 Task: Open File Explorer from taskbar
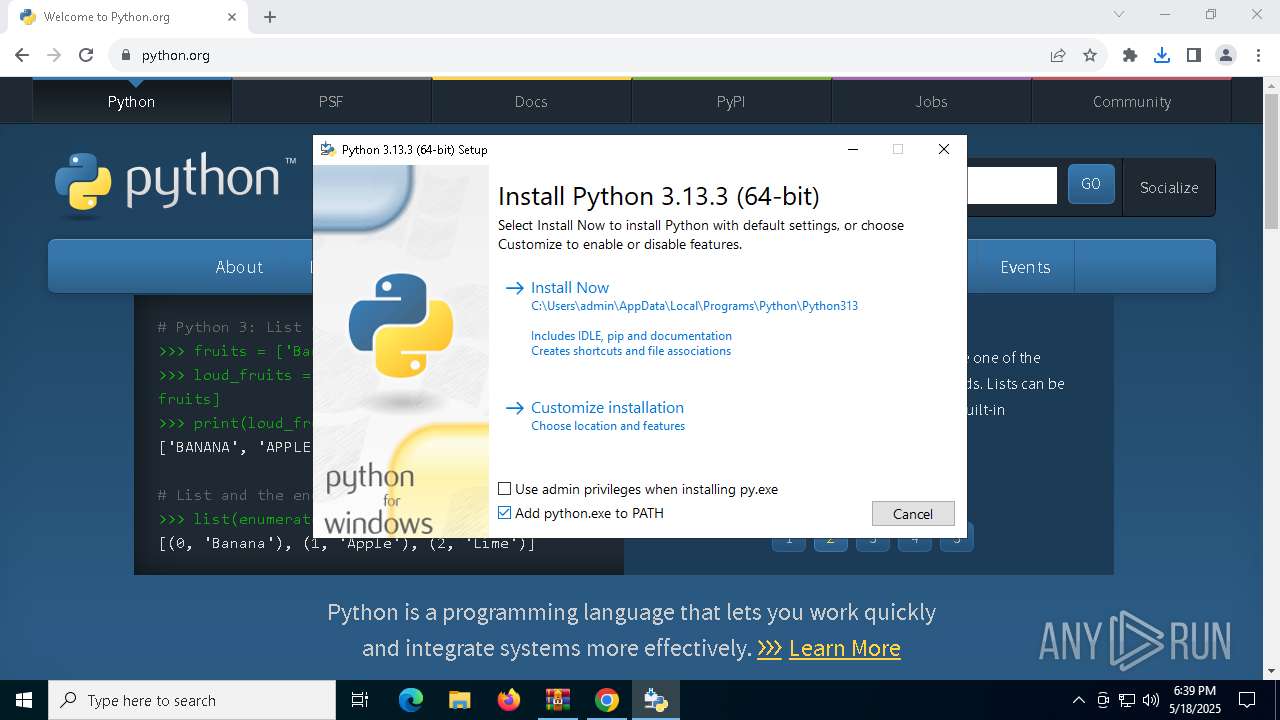coord(459,700)
